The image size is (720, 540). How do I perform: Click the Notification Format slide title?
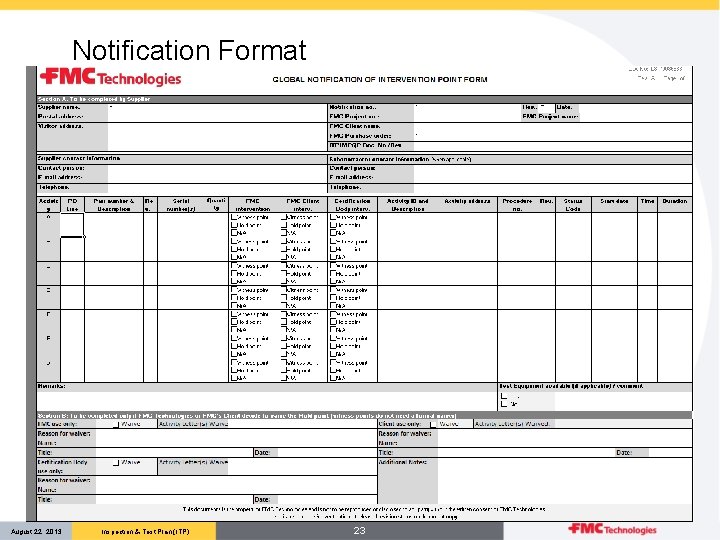[189, 50]
